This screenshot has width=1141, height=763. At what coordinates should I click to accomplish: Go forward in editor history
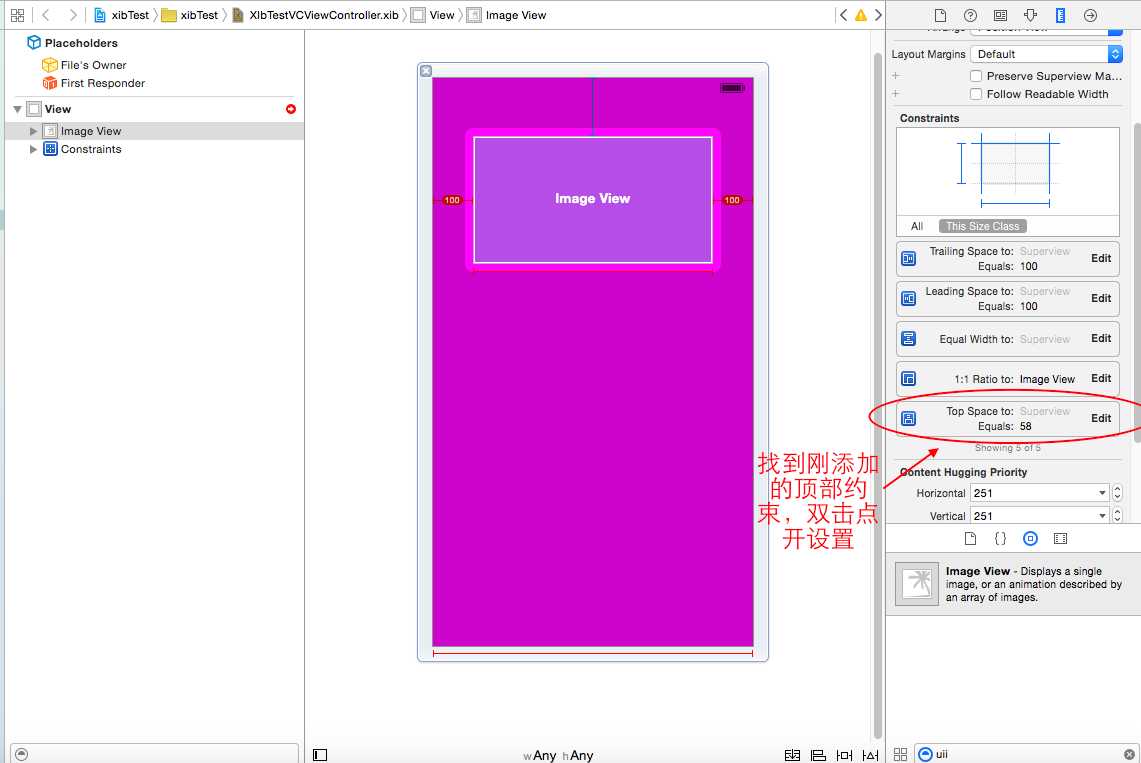pos(72,15)
